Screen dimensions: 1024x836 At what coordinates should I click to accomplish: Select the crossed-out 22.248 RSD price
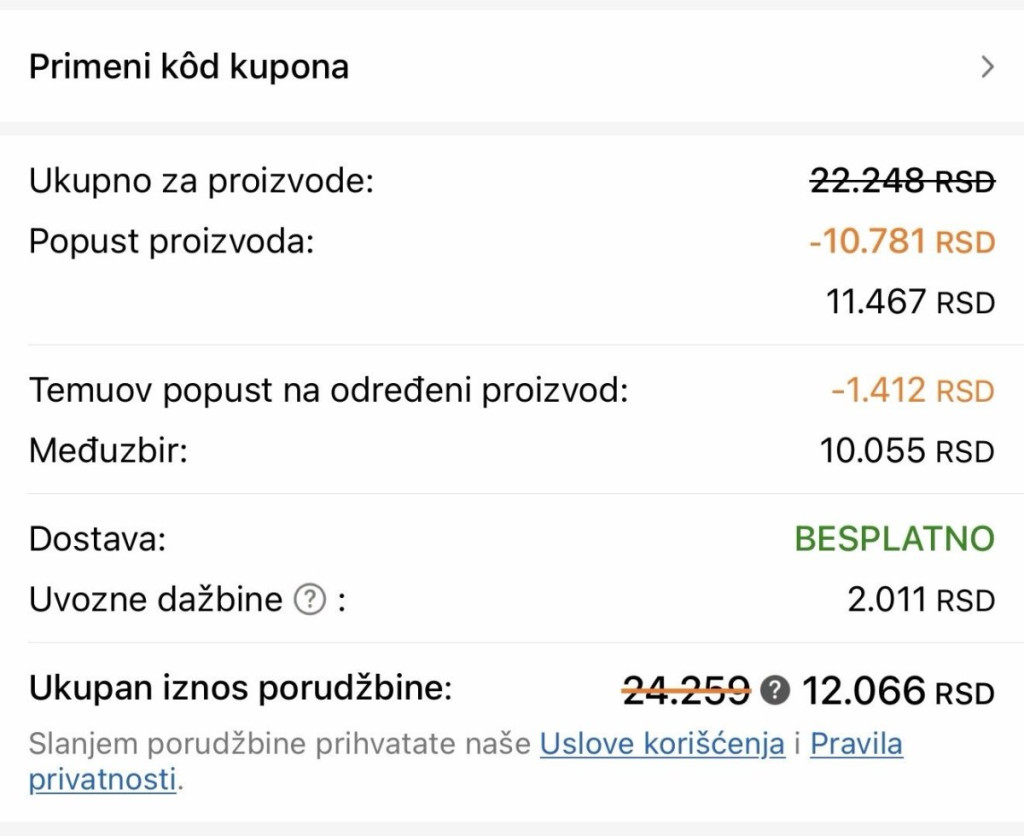[903, 181]
